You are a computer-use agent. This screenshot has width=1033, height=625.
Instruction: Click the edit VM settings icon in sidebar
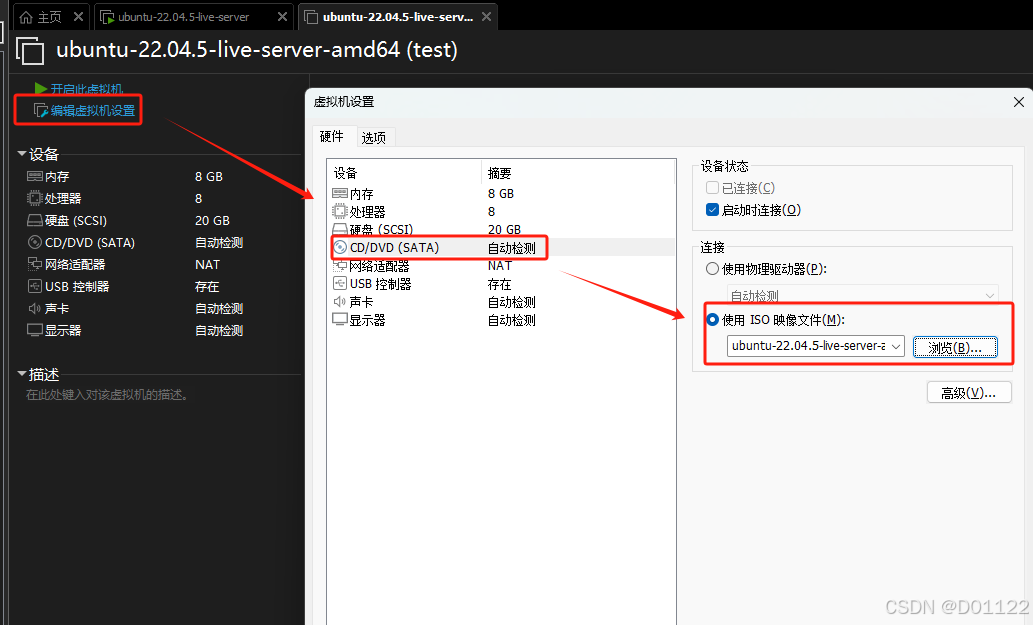click(41, 111)
